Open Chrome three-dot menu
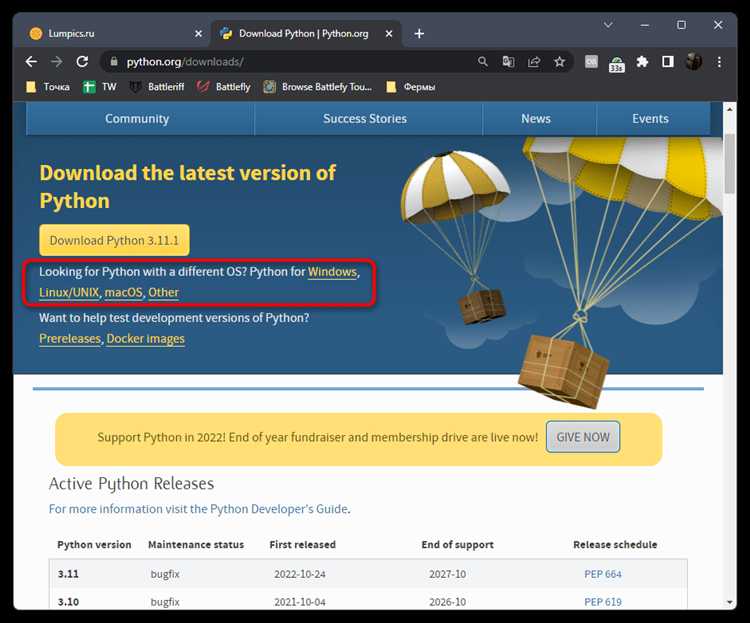 [719, 62]
